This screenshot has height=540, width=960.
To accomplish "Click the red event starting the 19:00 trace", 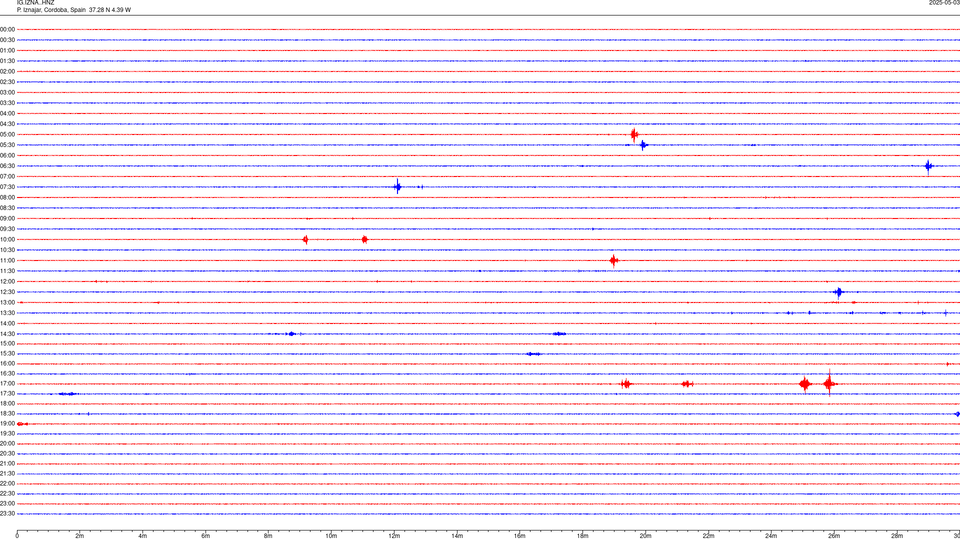I will point(22,424).
